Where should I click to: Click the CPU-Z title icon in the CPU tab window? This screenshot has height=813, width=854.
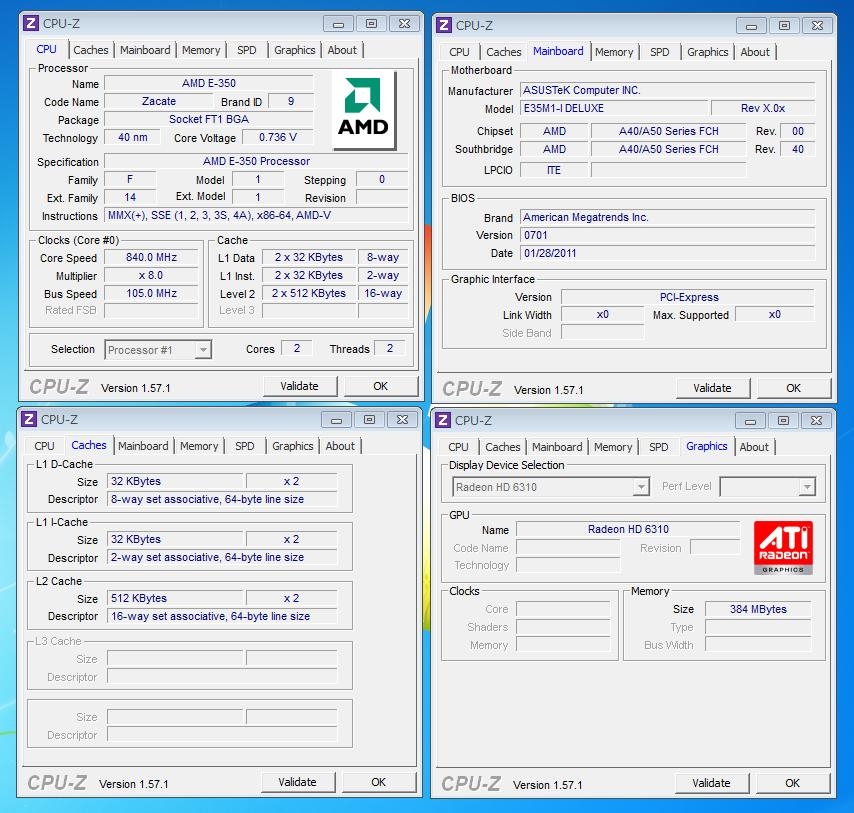pyautogui.click(x=31, y=23)
